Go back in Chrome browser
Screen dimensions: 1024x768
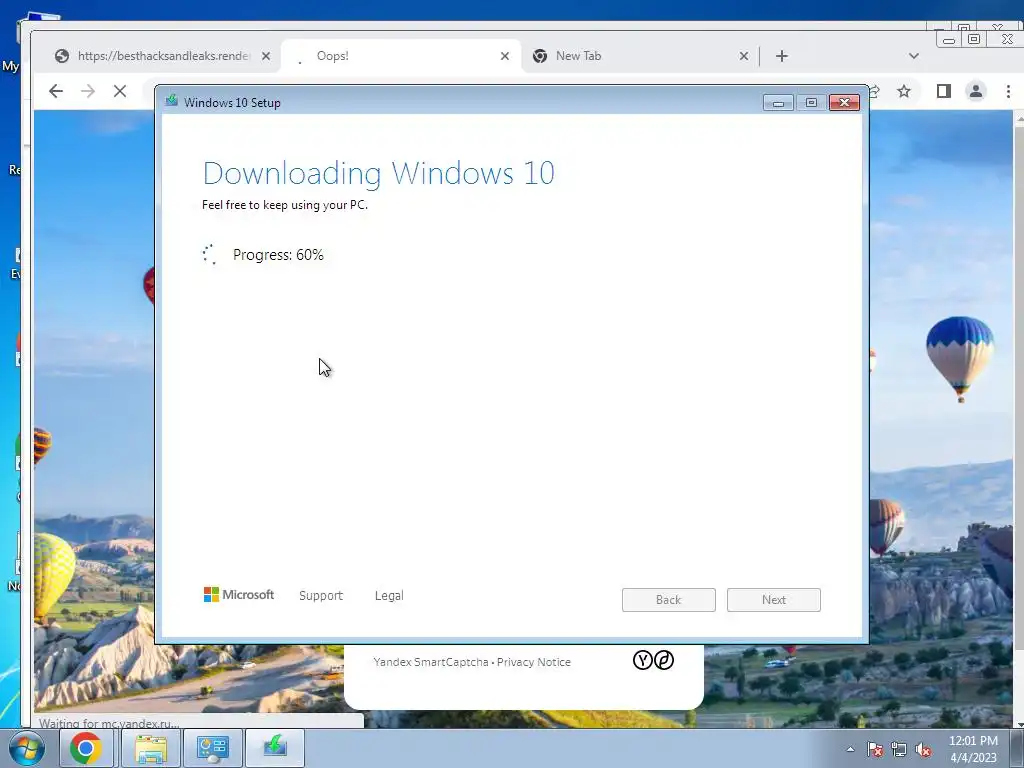[x=56, y=91]
